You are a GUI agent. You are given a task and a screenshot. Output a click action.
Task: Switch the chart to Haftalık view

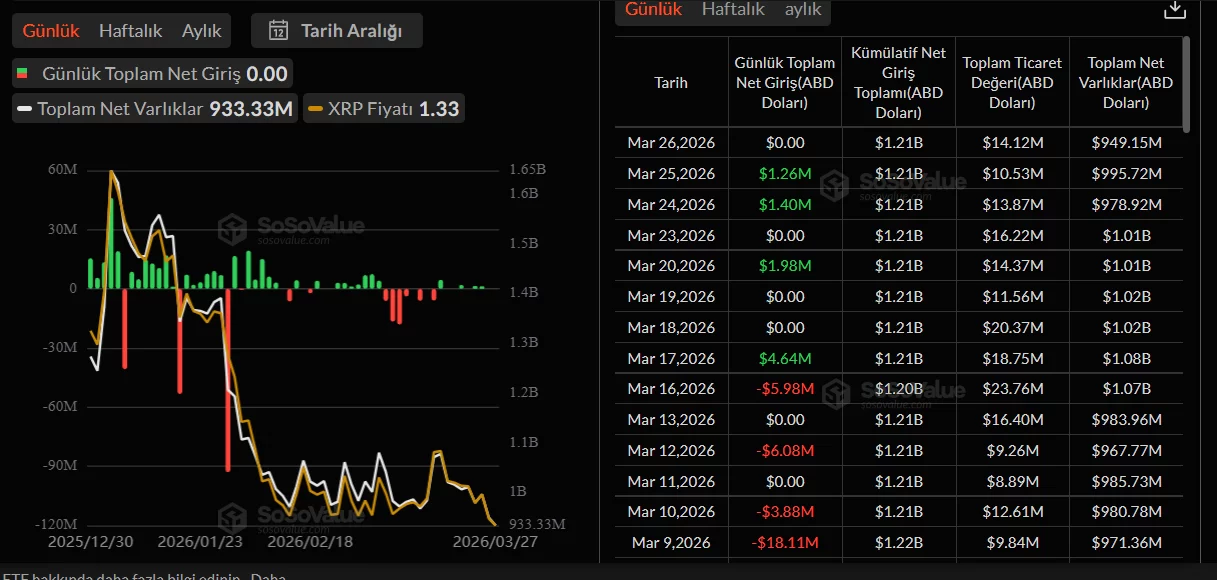tap(130, 31)
